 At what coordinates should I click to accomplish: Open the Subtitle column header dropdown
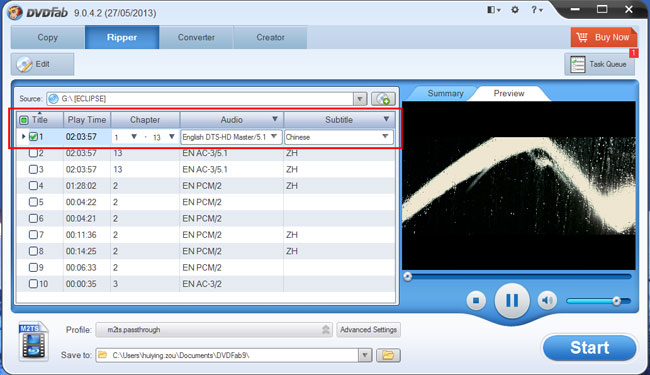(386, 119)
